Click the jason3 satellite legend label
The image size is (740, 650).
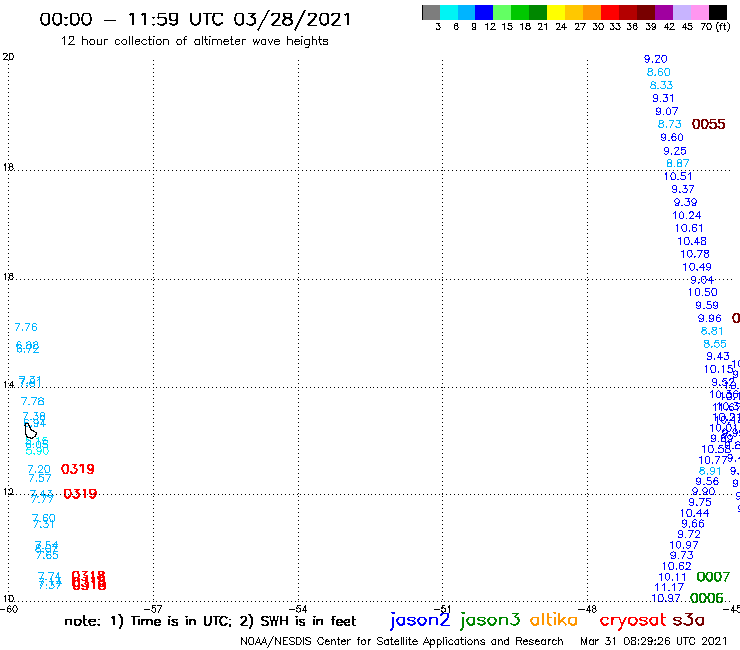pos(490,621)
